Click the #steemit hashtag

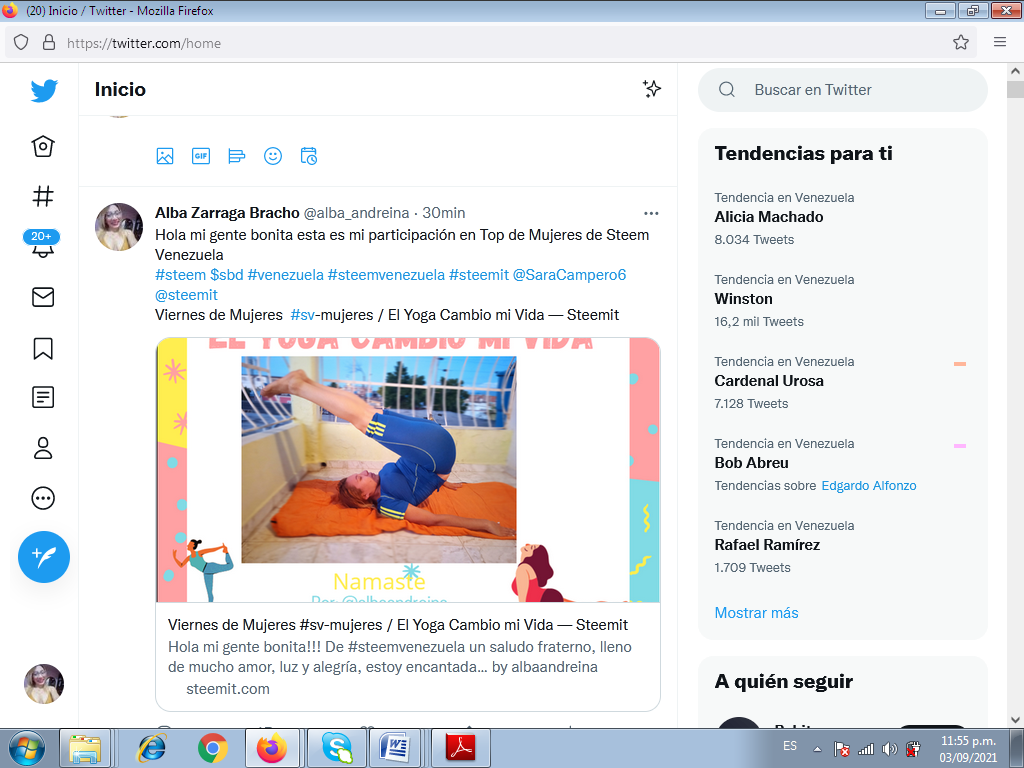pyautogui.click(x=479, y=275)
